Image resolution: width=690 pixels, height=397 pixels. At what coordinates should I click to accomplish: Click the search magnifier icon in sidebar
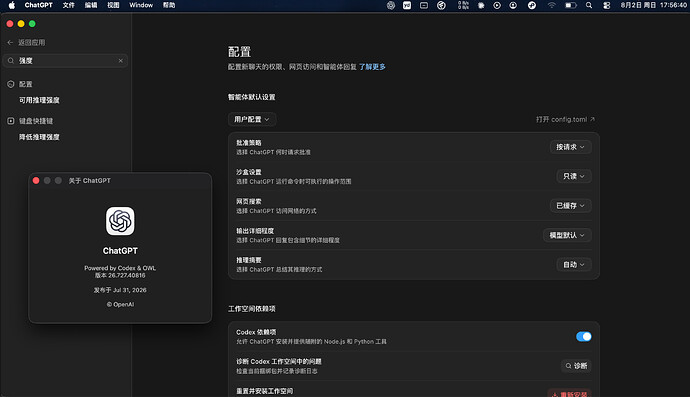(x=11, y=61)
